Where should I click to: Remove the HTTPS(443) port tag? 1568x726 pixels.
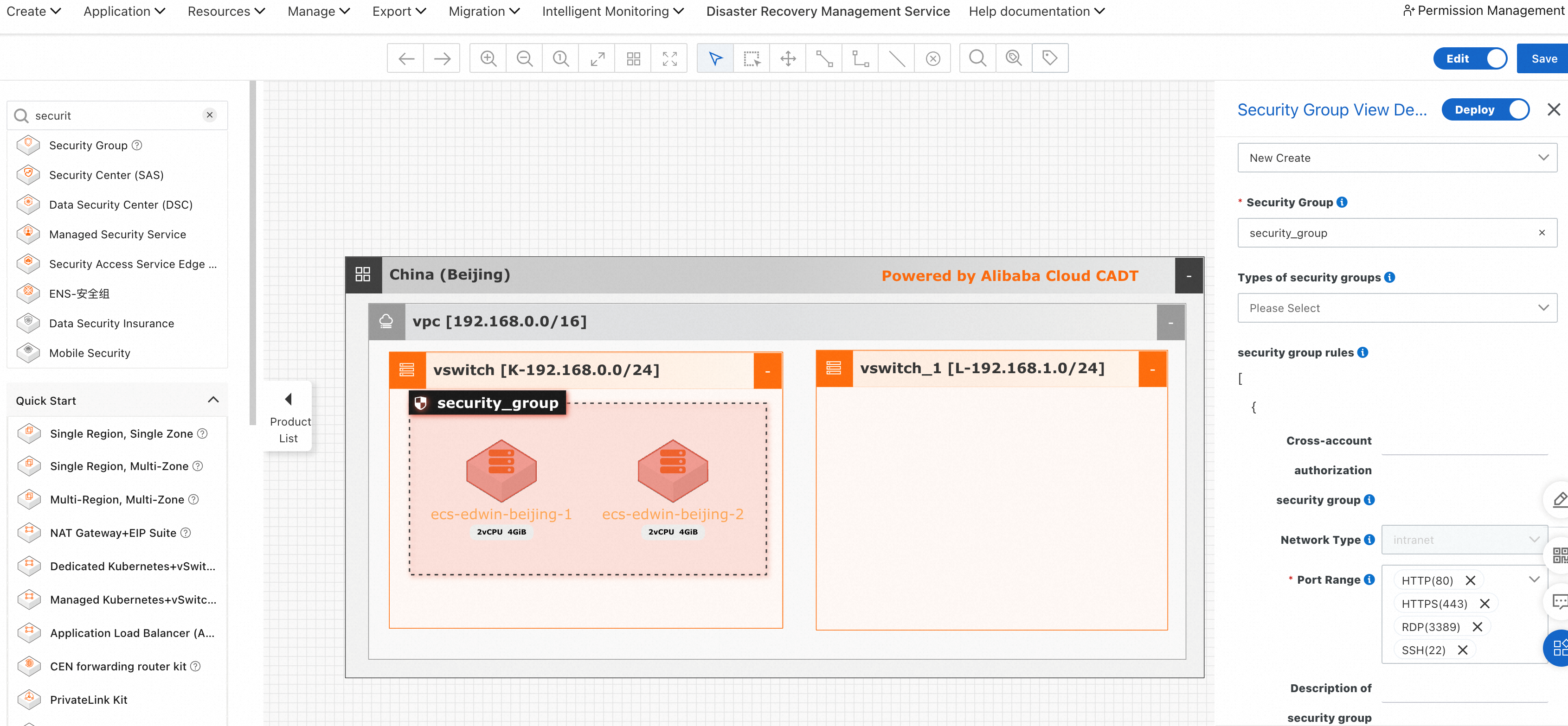tap(1484, 603)
